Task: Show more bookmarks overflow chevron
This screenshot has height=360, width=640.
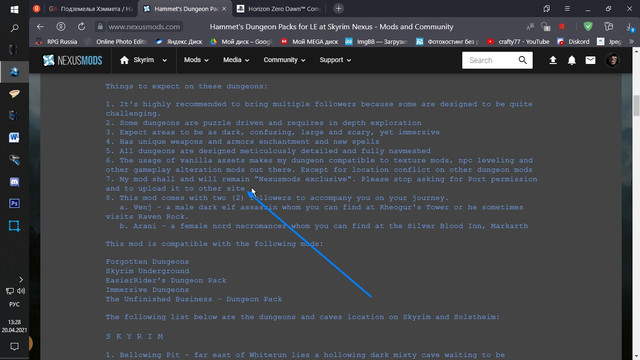Action: (x=631, y=42)
